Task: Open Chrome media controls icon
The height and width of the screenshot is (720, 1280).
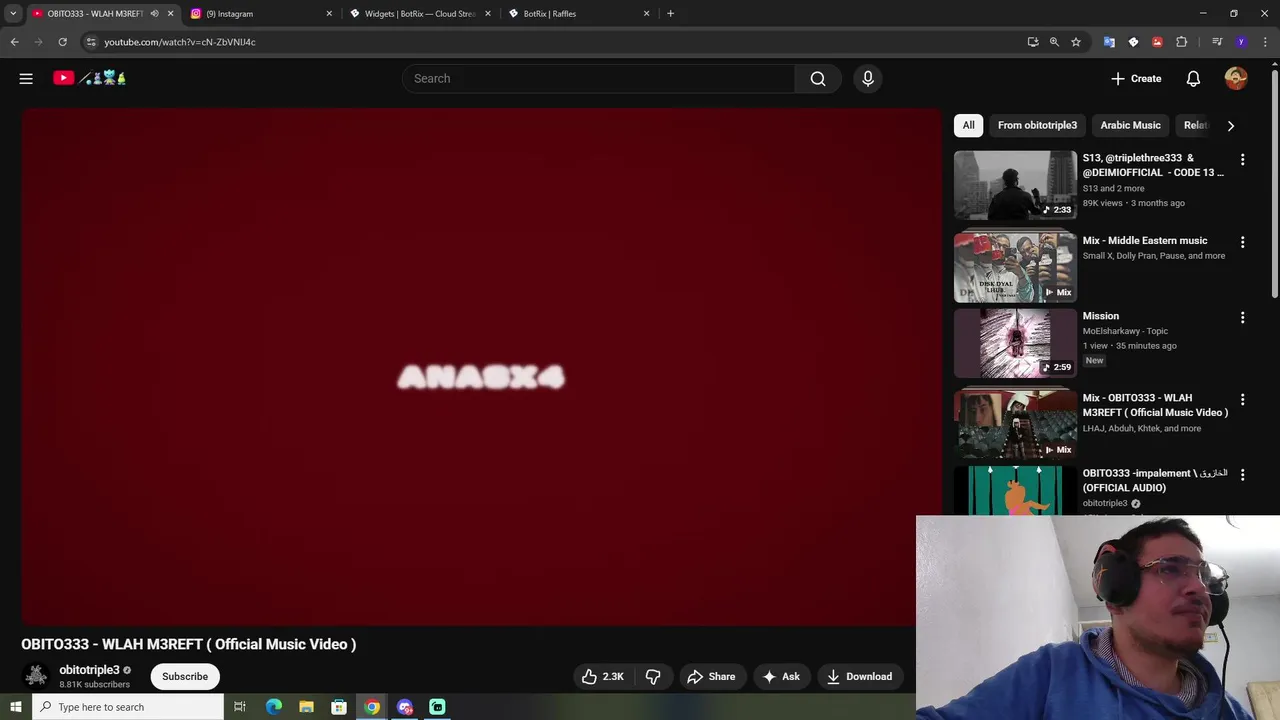Action: pos(1217,42)
